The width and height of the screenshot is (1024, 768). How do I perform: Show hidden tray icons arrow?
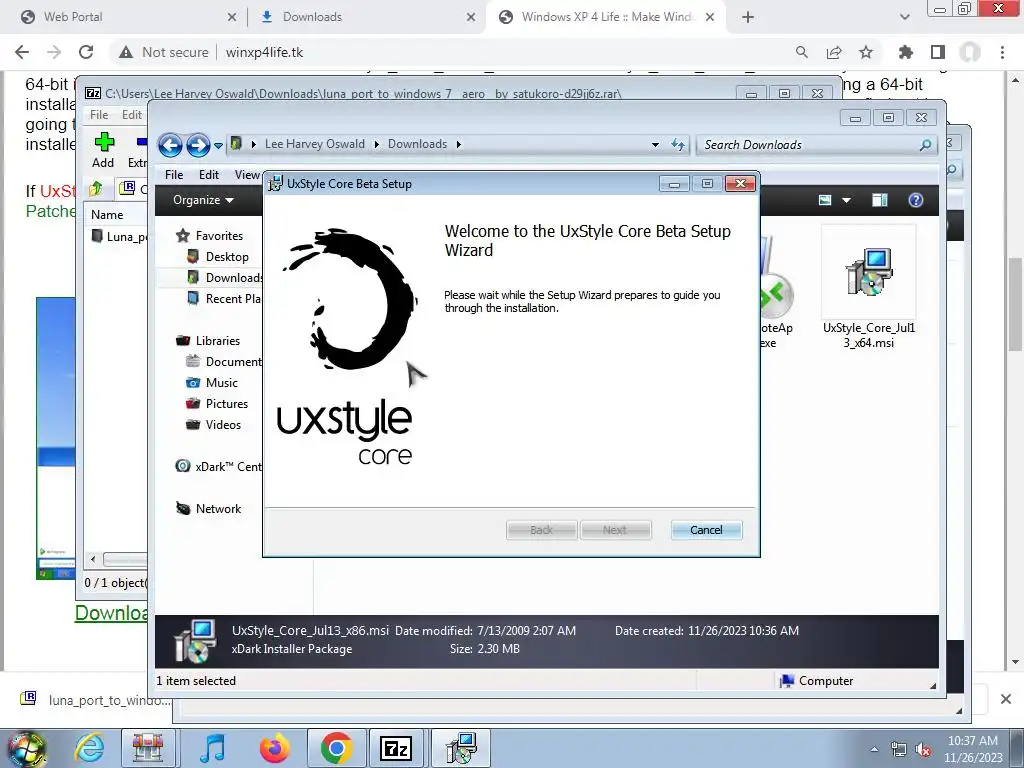874,749
